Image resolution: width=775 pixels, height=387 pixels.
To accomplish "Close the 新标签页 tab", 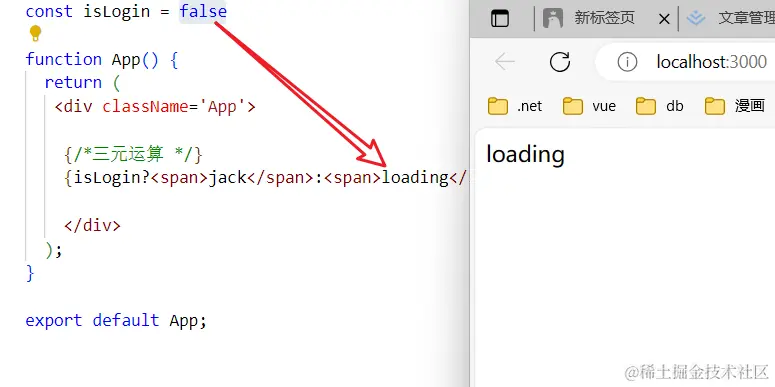I will (664, 19).
